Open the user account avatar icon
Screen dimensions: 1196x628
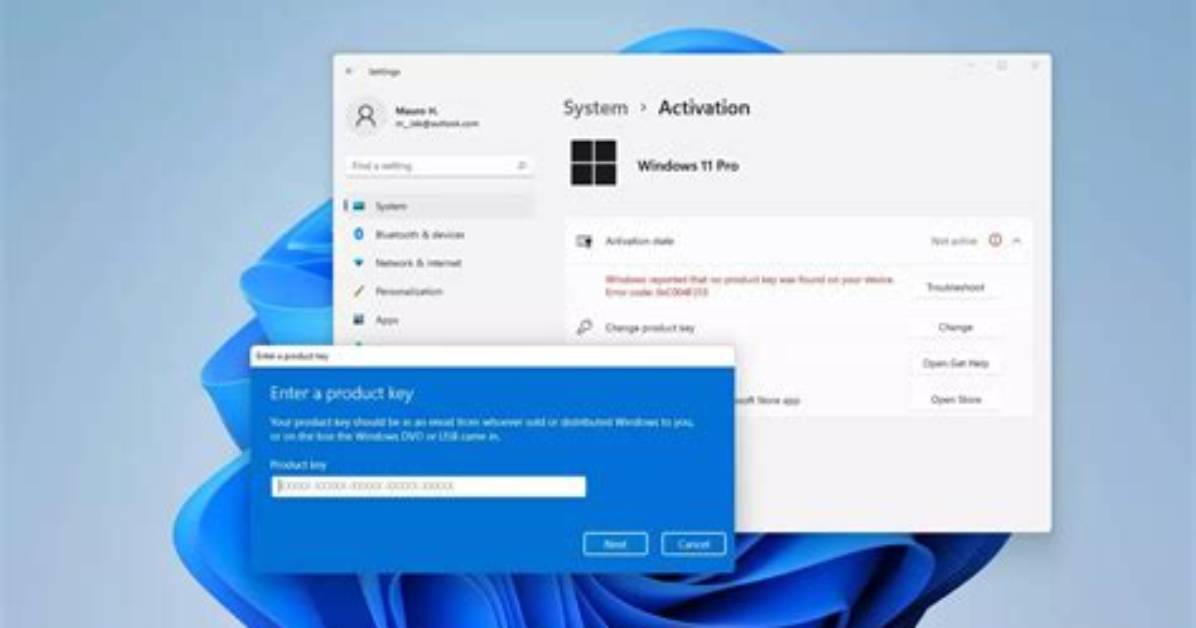(366, 117)
